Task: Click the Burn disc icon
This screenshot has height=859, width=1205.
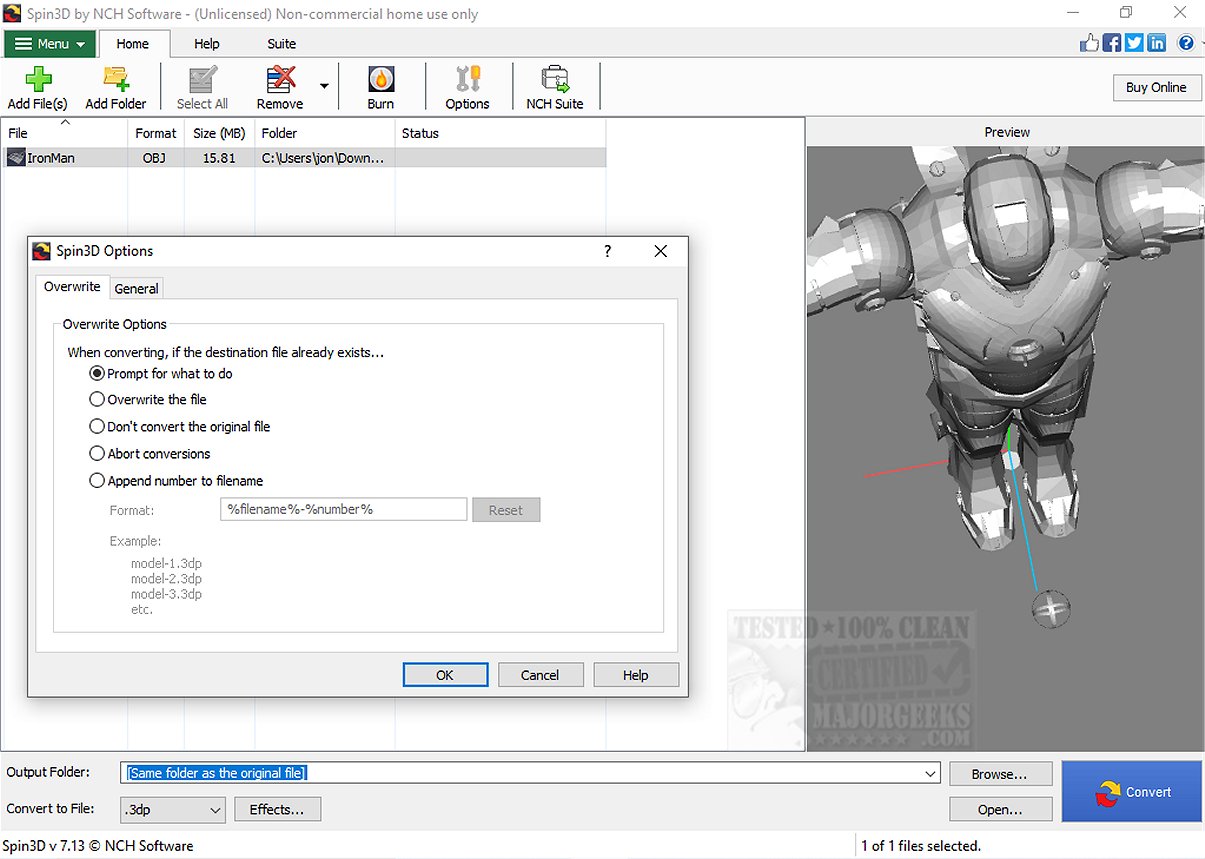Action: click(380, 80)
